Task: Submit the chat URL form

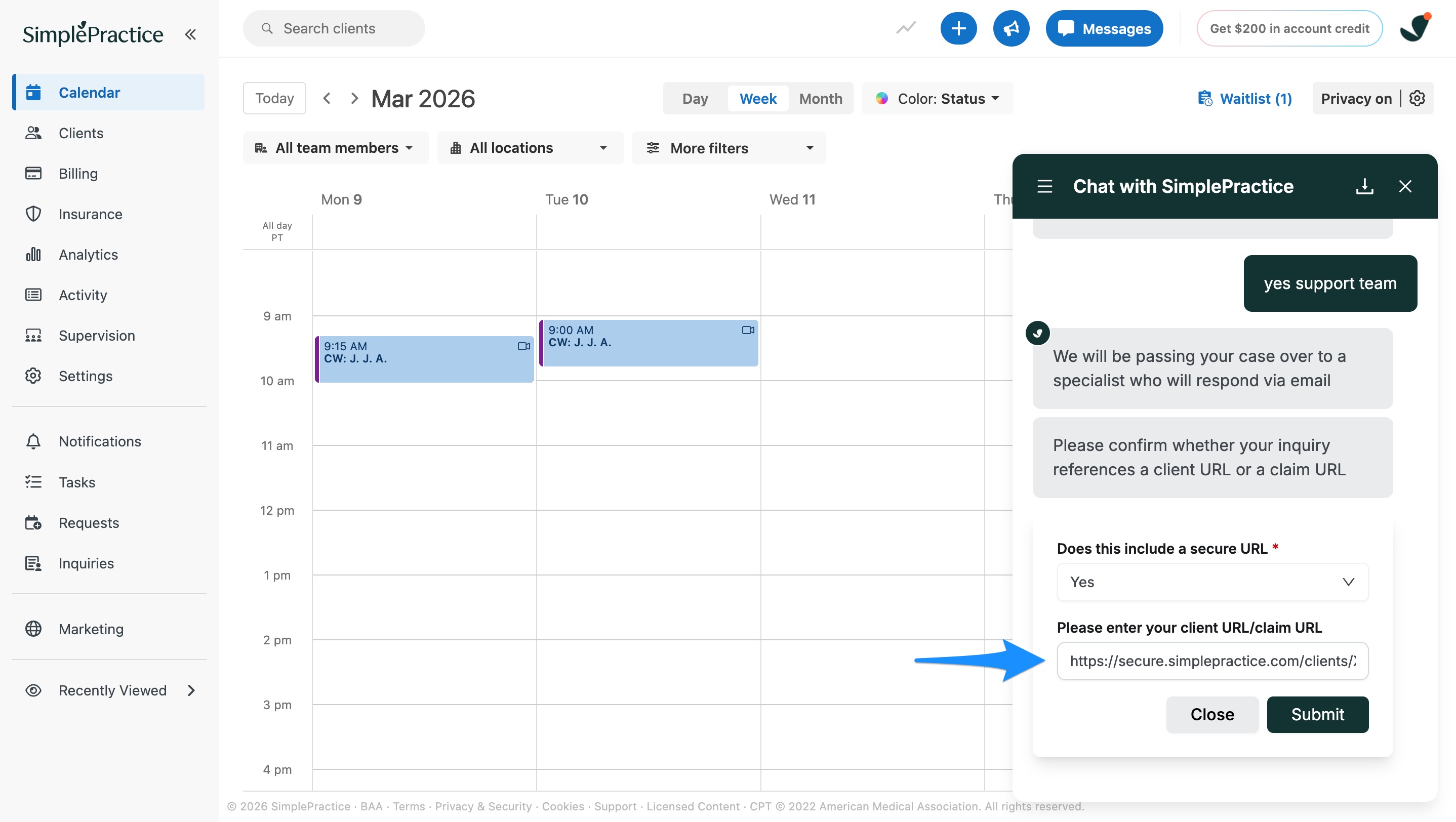Action: (x=1317, y=715)
